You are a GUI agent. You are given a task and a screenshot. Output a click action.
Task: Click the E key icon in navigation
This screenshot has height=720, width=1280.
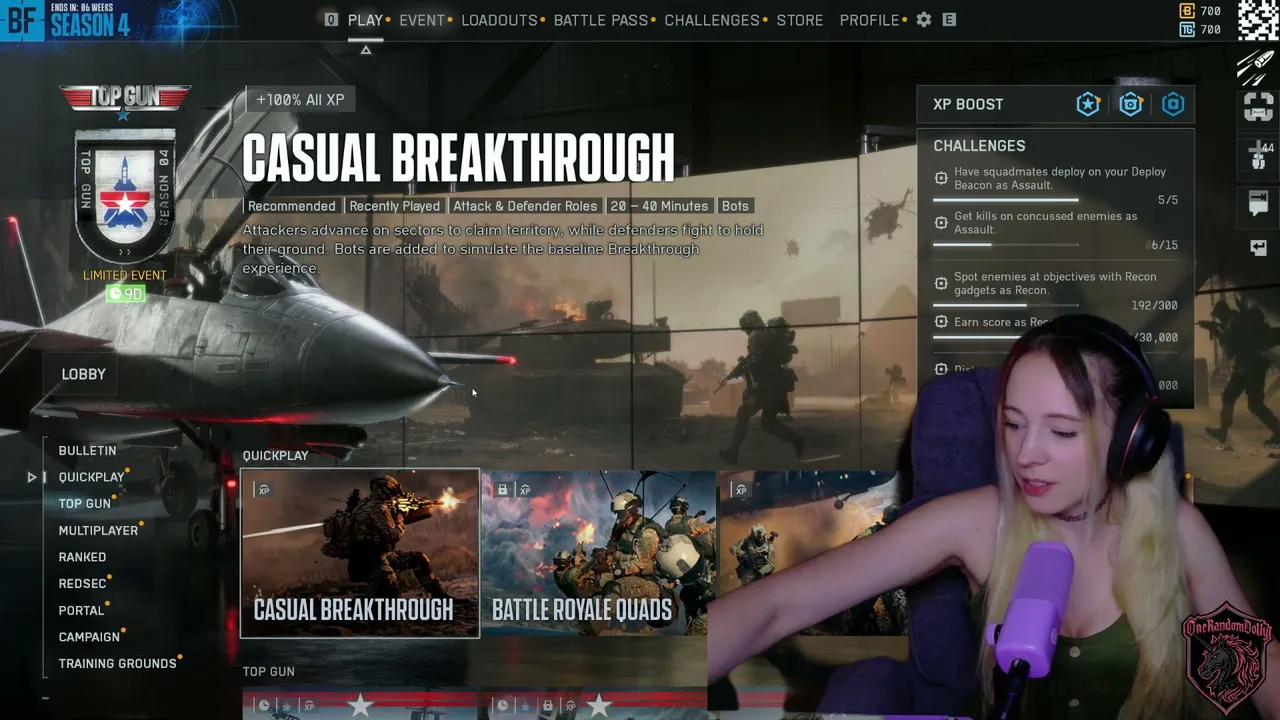click(x=949, y=20)
